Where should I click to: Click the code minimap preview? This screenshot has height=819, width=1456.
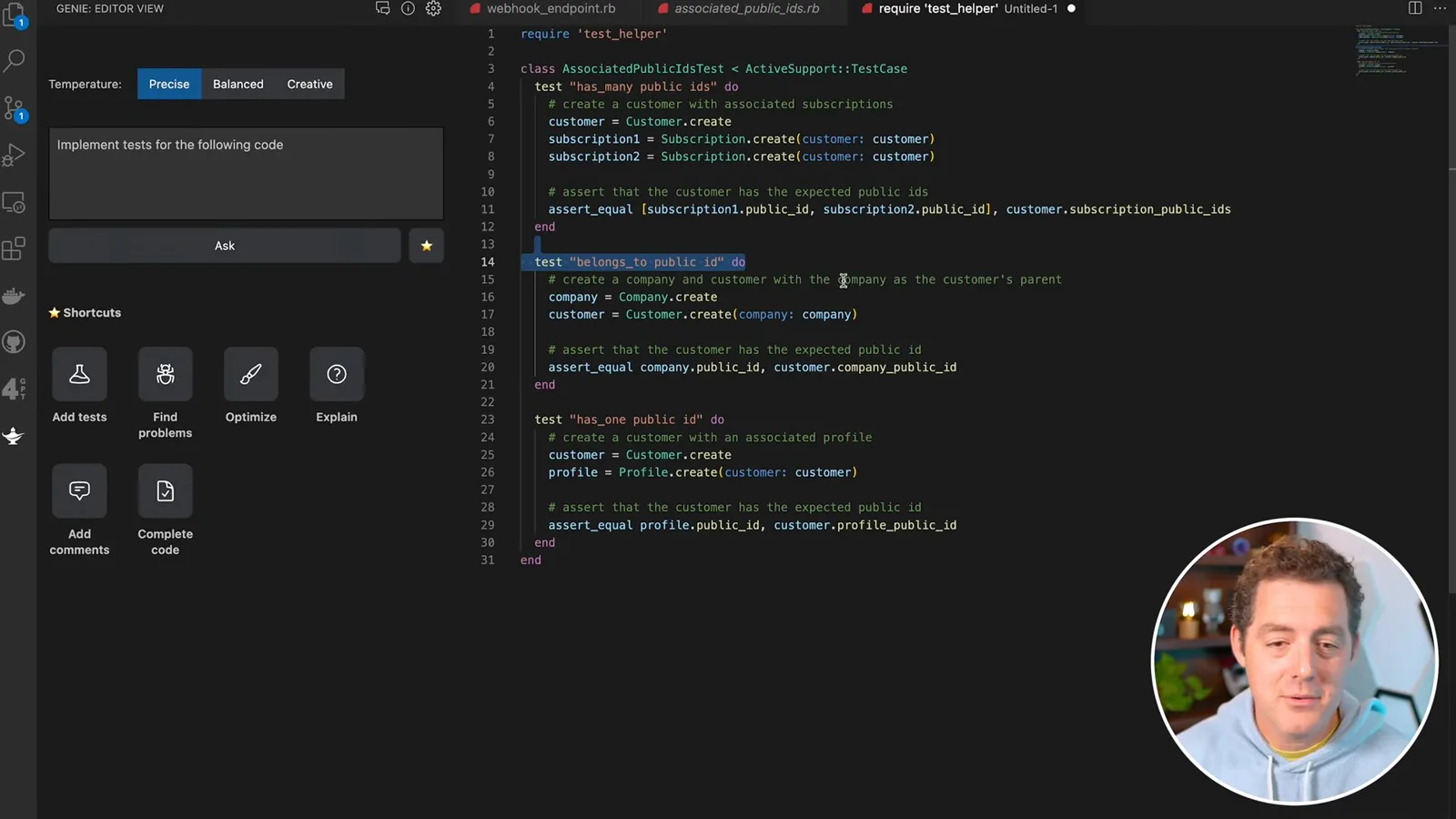coord(1397,50)
